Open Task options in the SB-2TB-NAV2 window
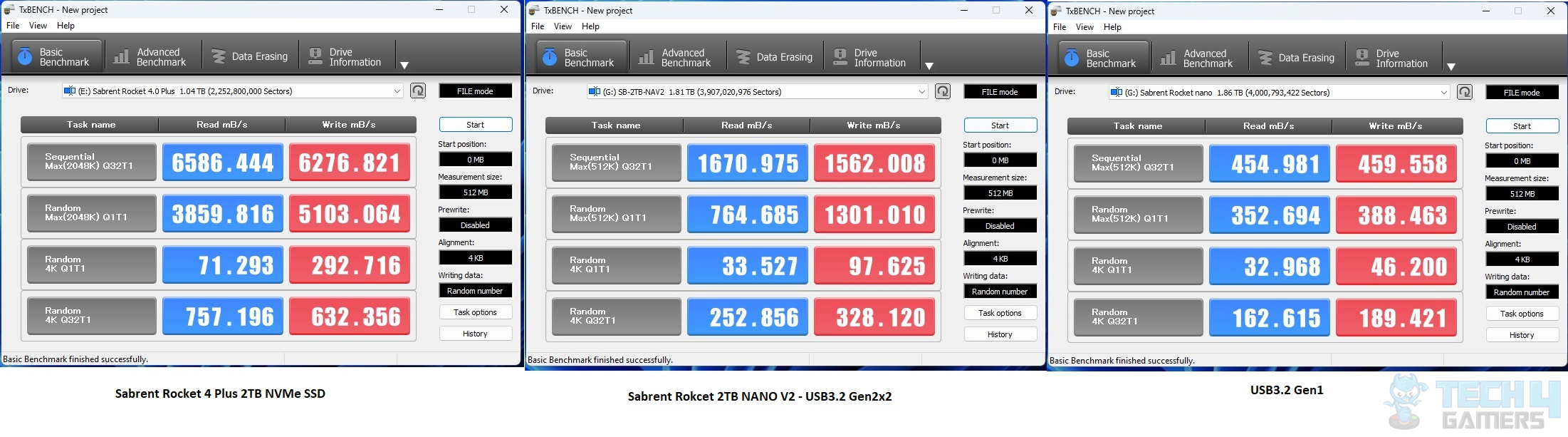 pos(1000,313)
